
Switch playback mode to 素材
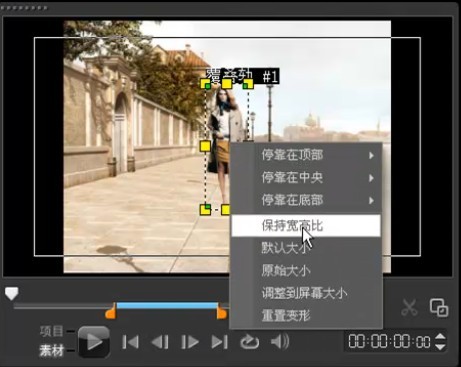[x=51, y=350]
